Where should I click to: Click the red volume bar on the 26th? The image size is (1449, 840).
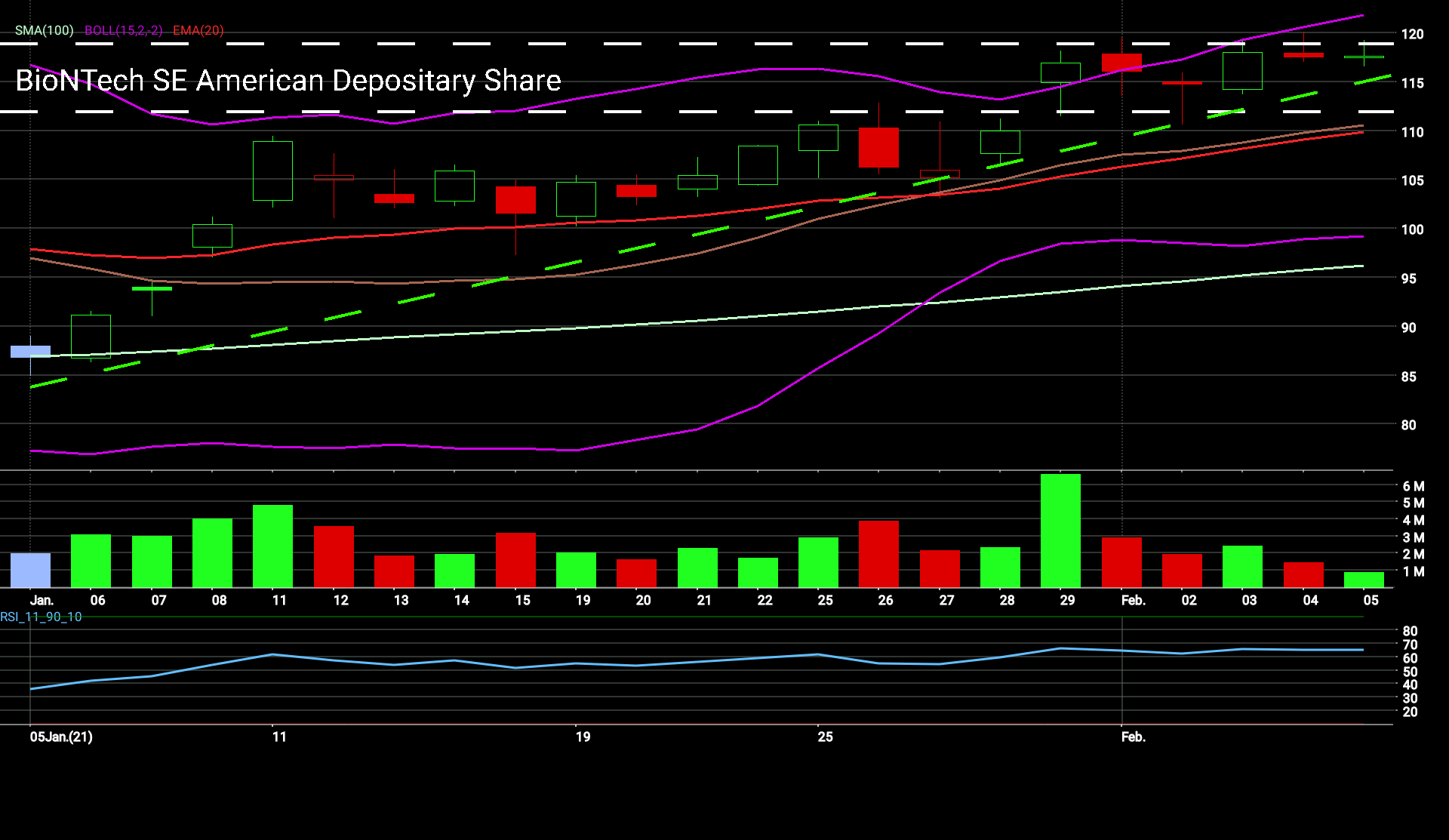(878, 553)
